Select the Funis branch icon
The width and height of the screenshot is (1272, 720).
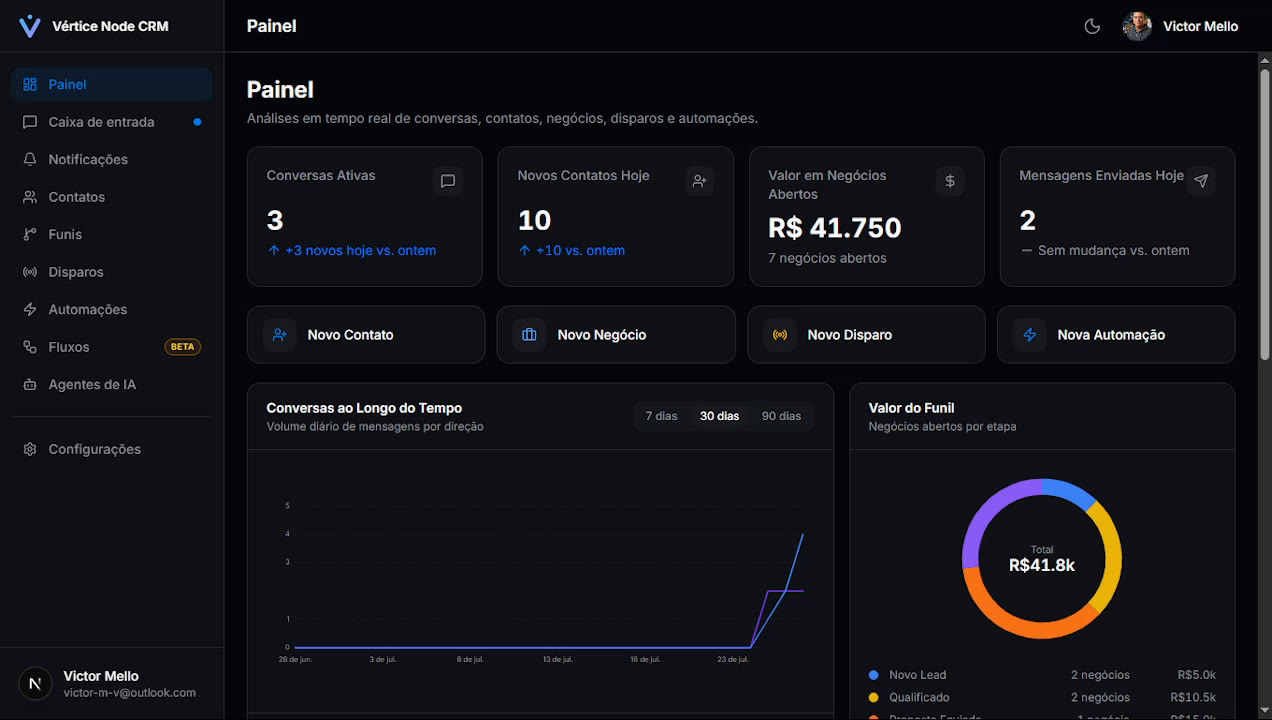[30, 234]
